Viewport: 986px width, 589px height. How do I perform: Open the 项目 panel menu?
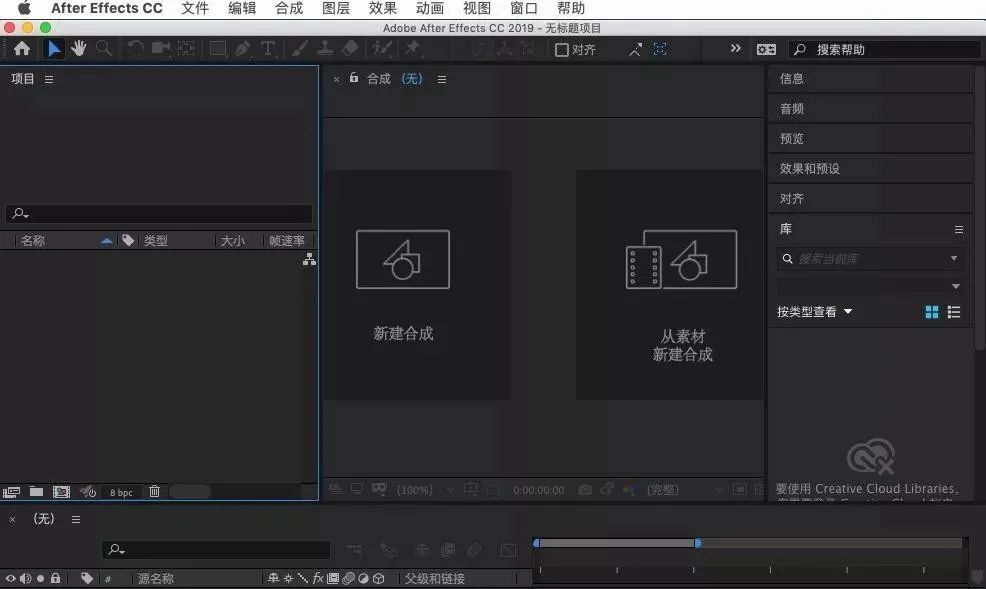(49, 79)
